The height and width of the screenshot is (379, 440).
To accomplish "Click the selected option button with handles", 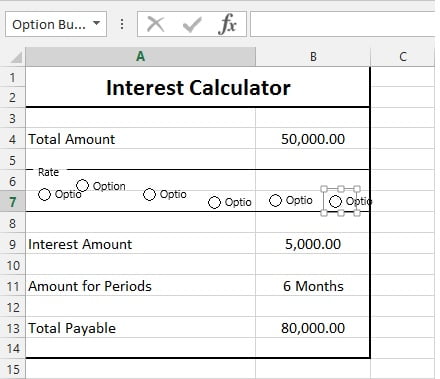I will coord(335,201).
